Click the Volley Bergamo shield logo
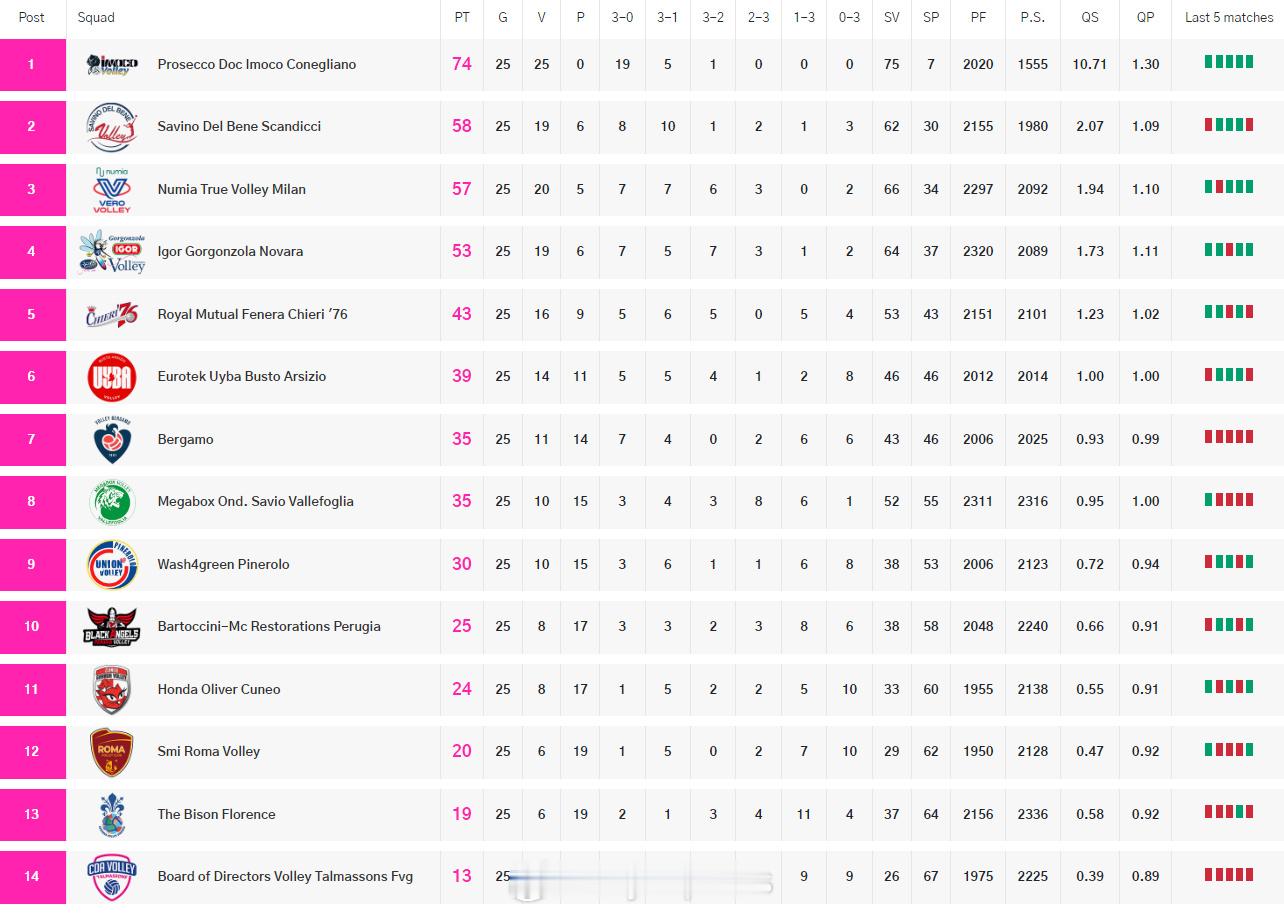This screenshot has height=915, width=1284. 112,440
